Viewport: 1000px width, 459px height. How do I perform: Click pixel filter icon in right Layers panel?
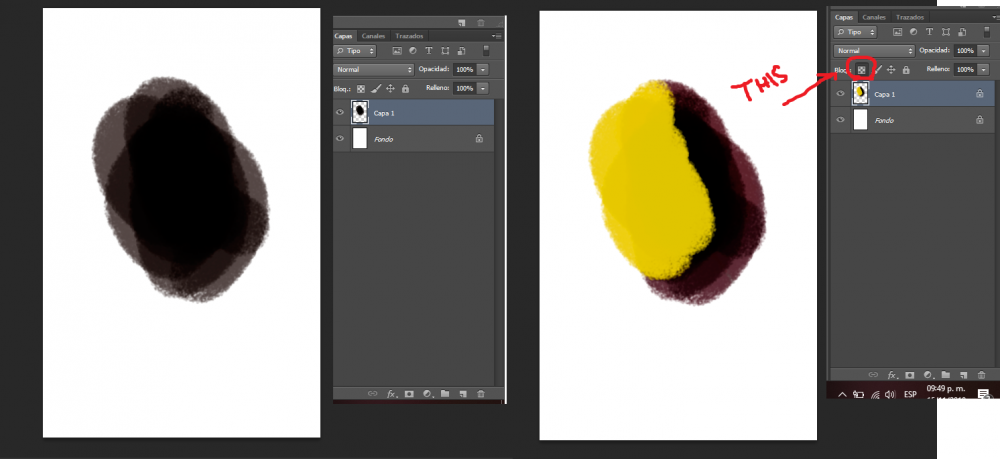(897, 32)
